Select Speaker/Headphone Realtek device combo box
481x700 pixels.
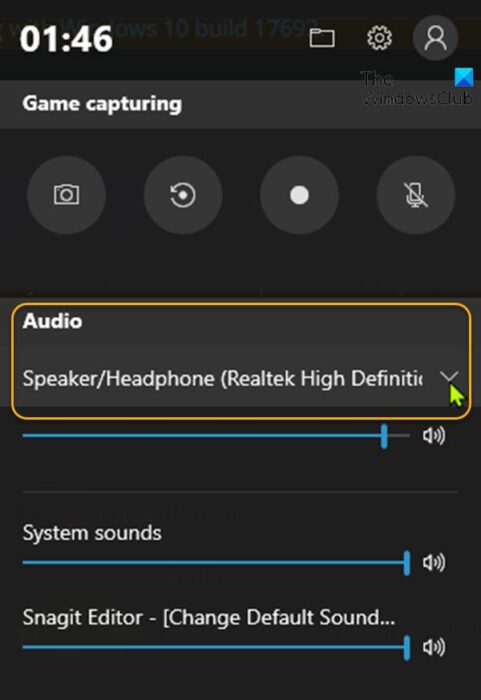click(x=241, y=379)
